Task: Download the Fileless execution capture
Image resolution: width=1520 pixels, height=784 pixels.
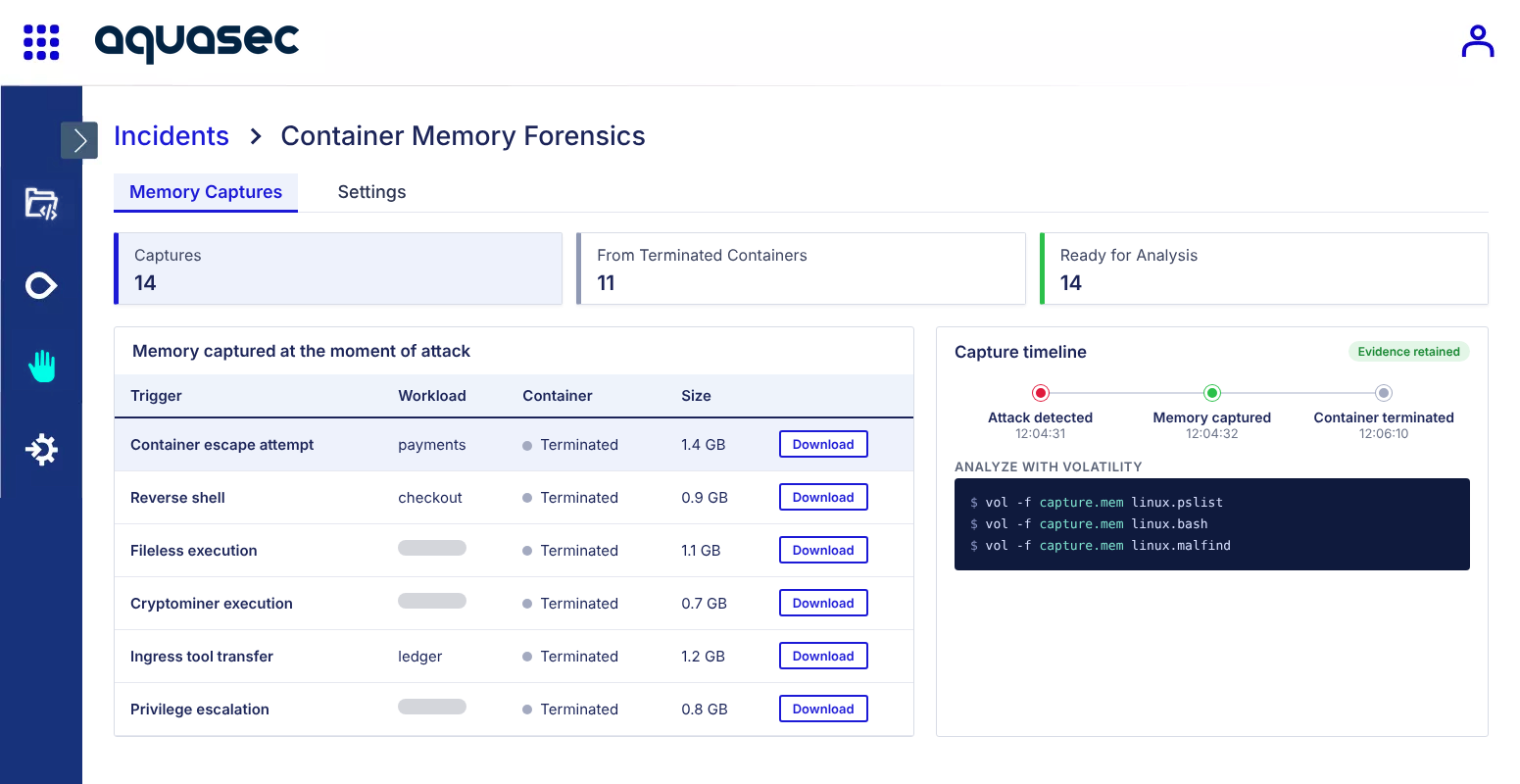Action: point(823,550)
